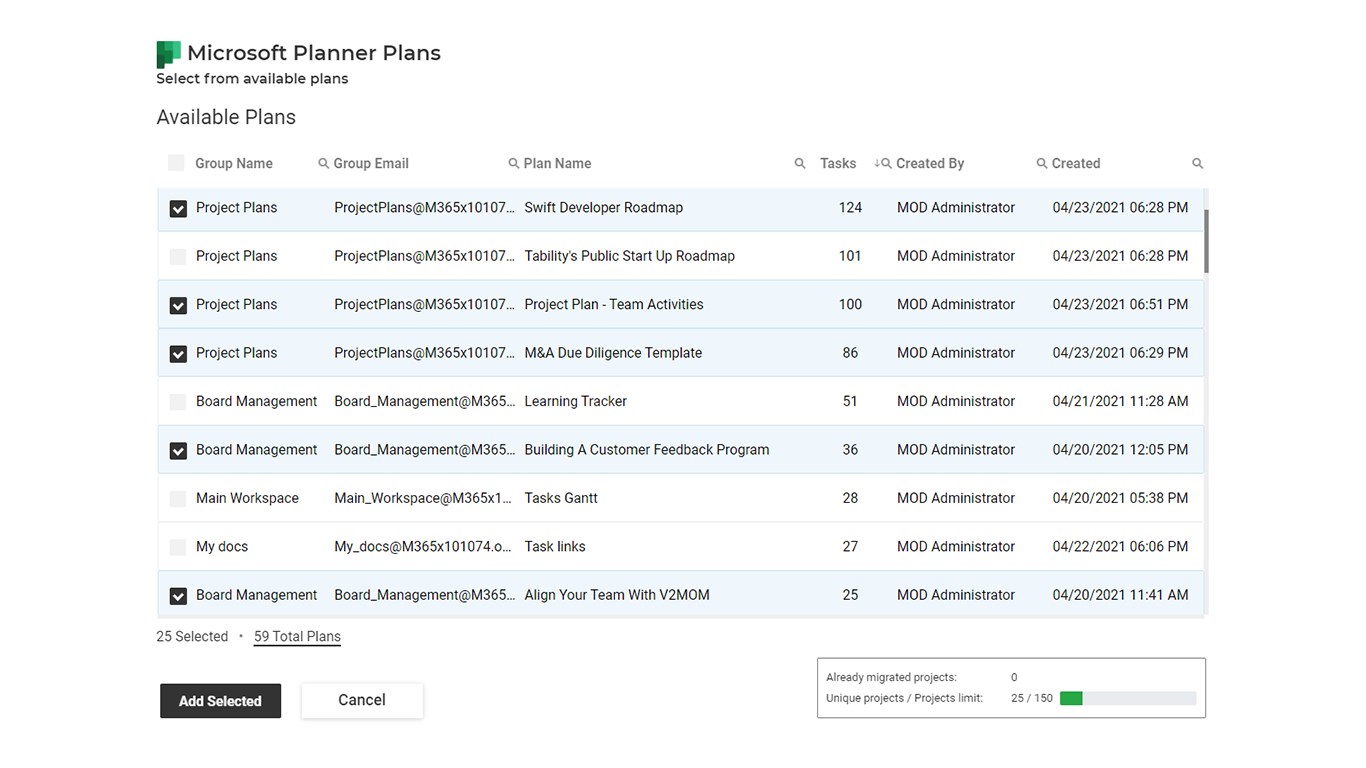1366x768 pixels.
Task: Click the Plan Name column header
Action: tap(557, 163)
